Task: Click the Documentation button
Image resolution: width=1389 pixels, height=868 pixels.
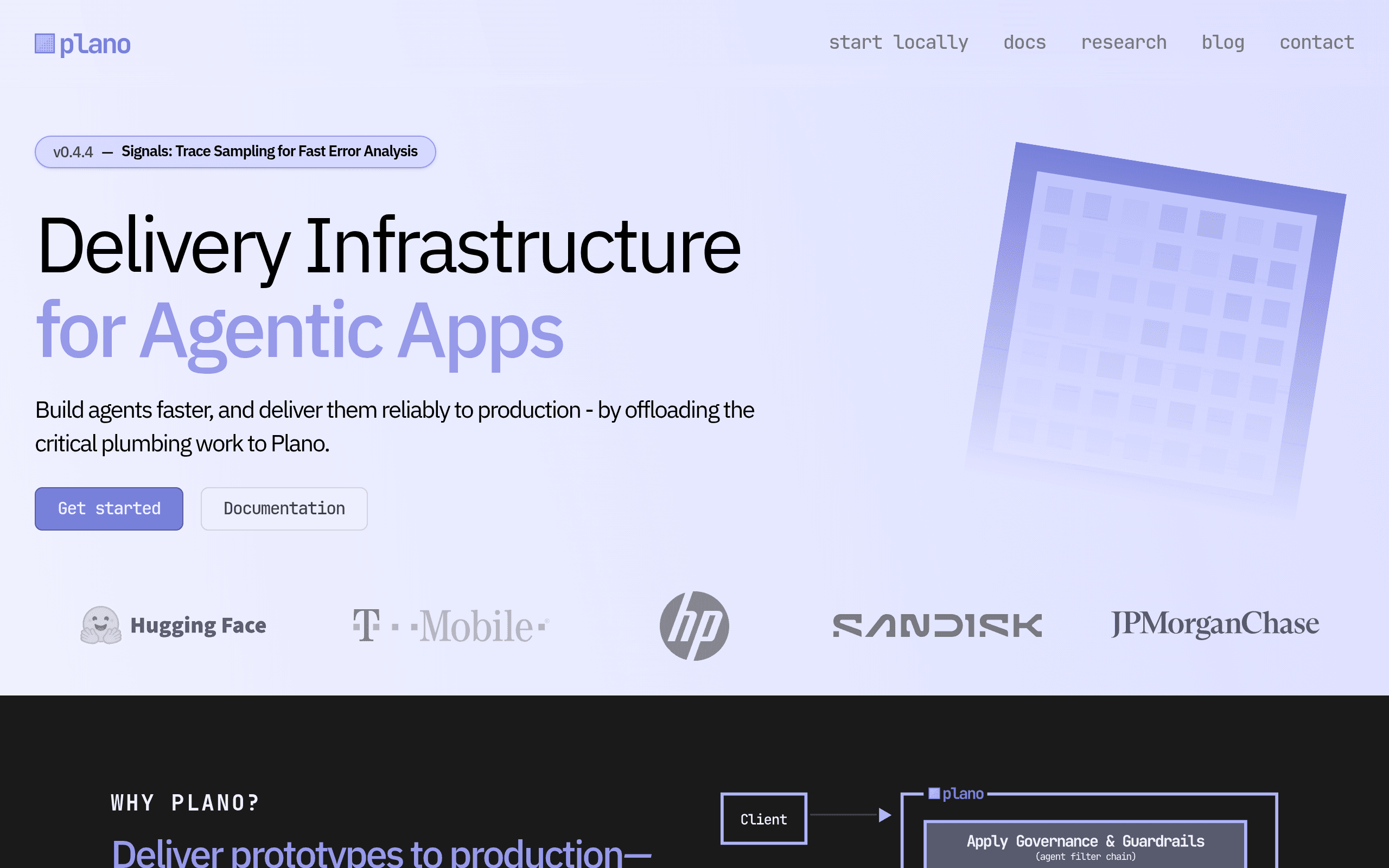Action: [284, 509]
